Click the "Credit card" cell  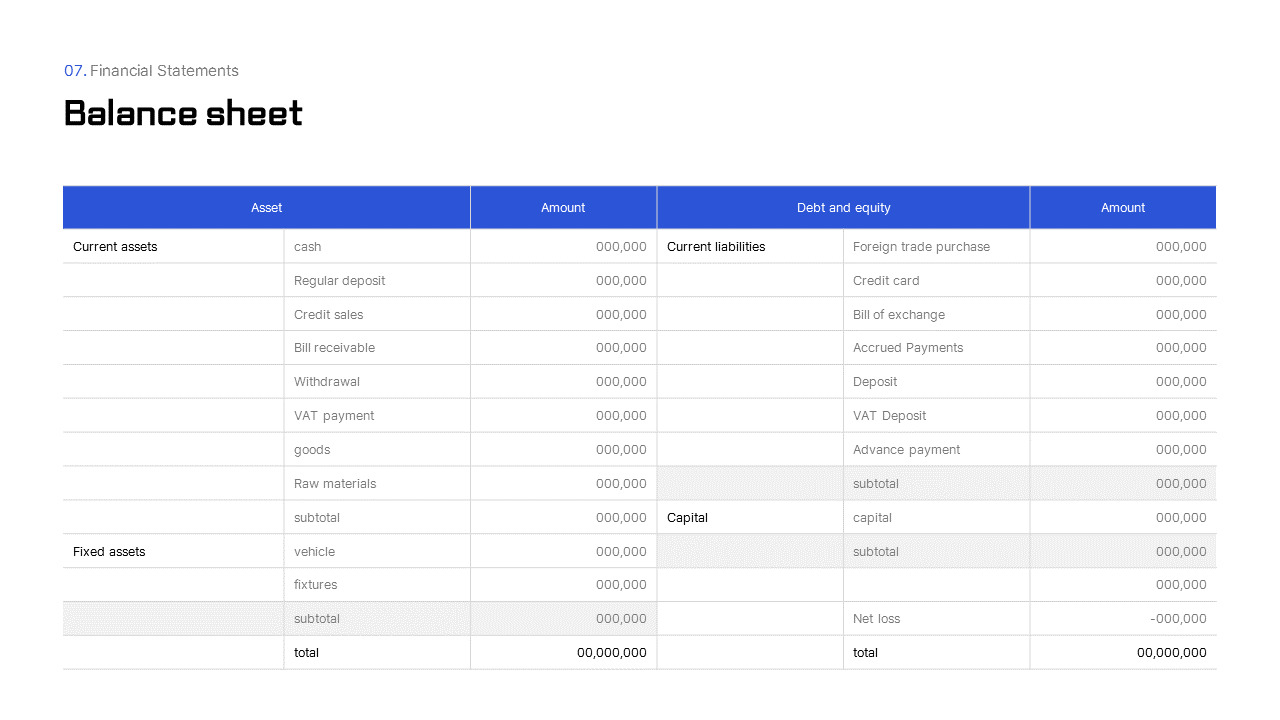[937, 281]
